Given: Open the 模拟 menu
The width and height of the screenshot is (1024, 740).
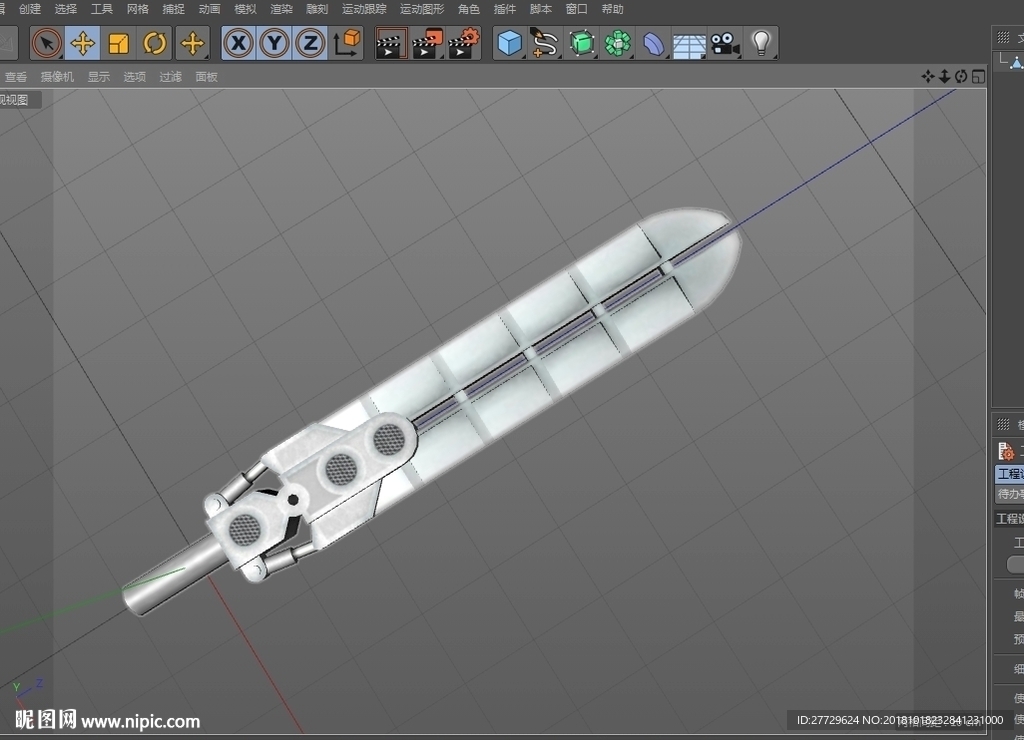Looking at the screenshot, I should [x=245, y=9].
